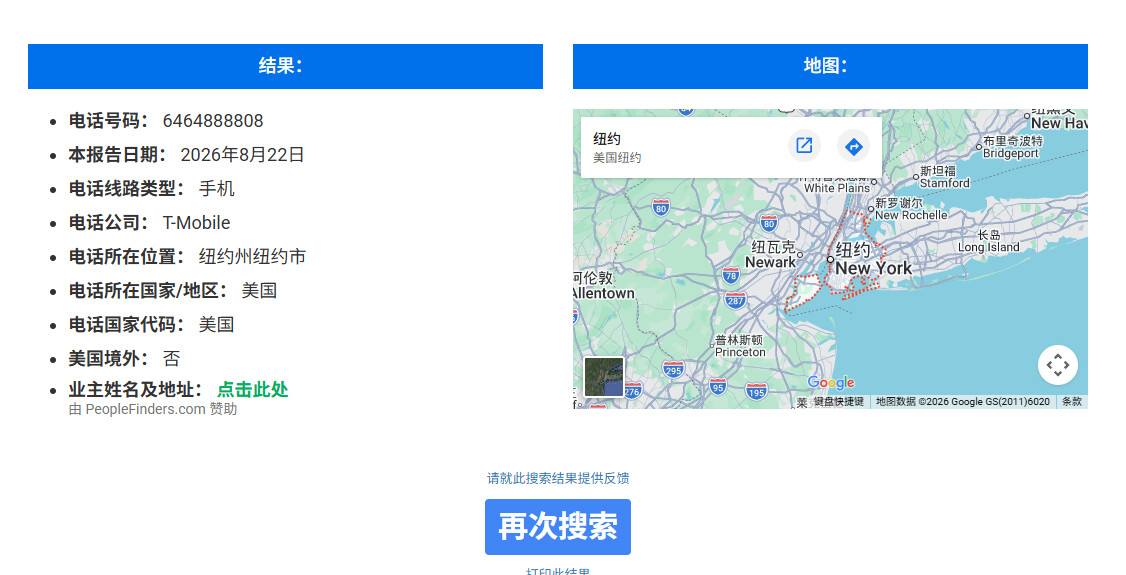Toggle fullscreen map view button

click(x=1058, y=365)
